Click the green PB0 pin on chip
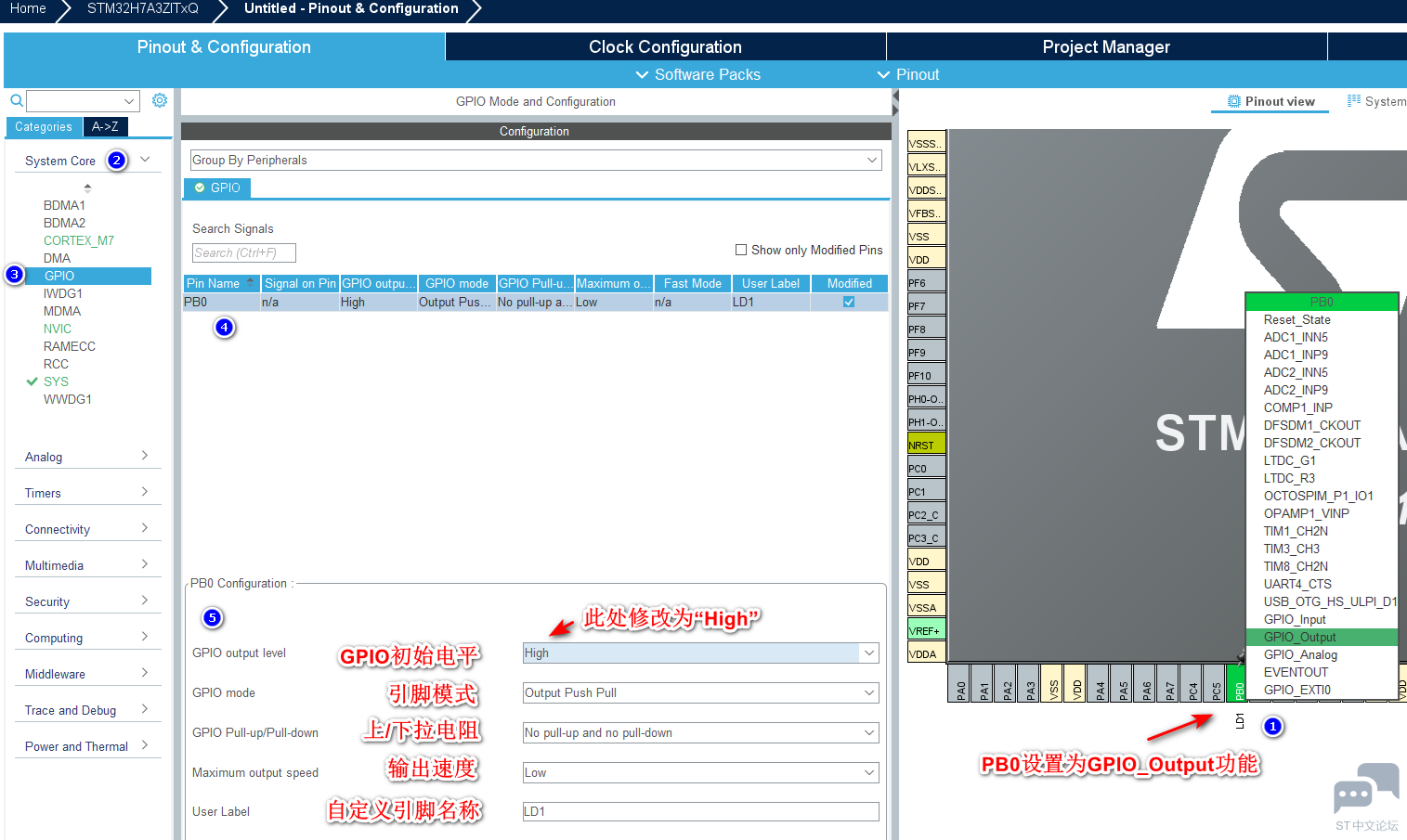This screenshot has height=840, width=1407. tap(1238, 683)
